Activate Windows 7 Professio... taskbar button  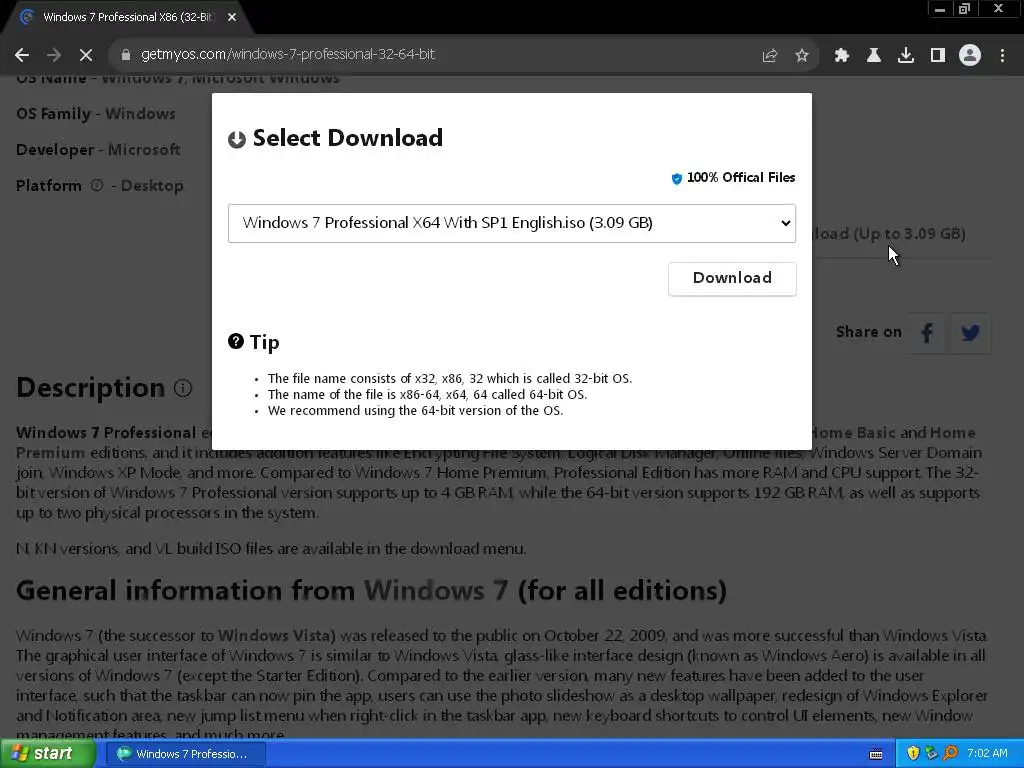(185, 754)
